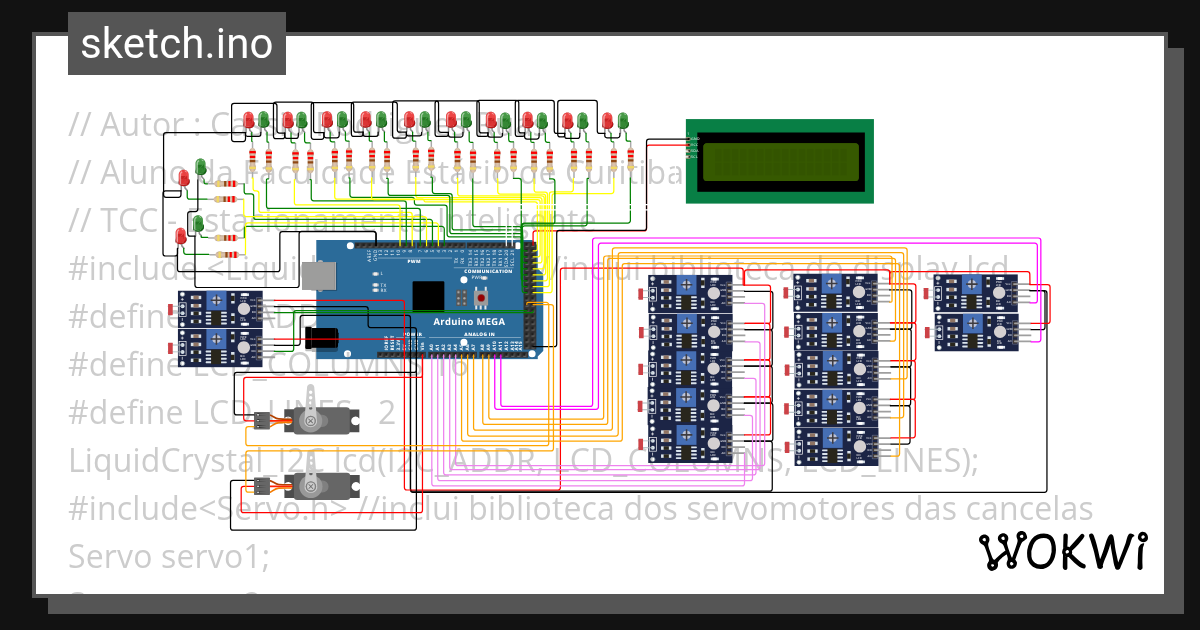Open the sketch.ino tab
1200x630 pixels.
pyautogui.click(x=176, y=43)
